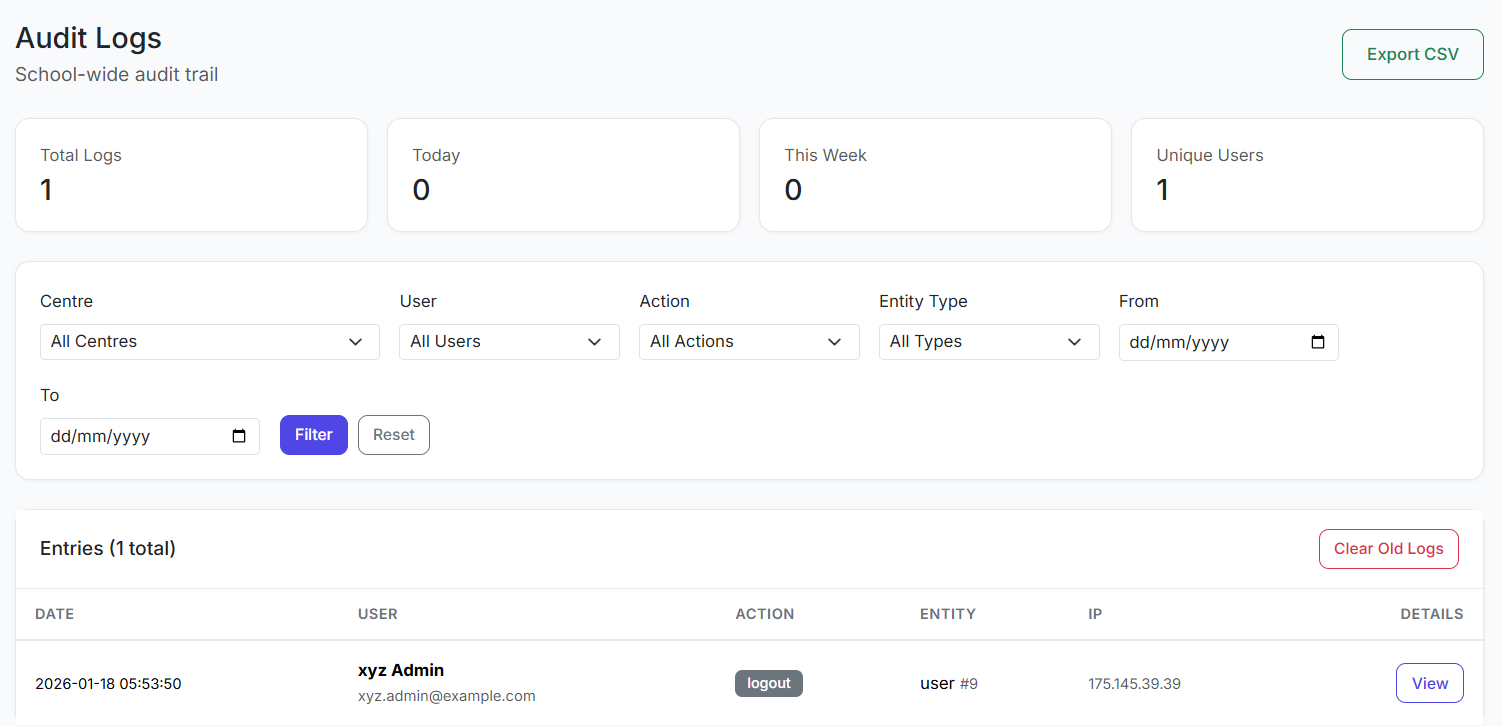Screen dimensions: 1502x726
Task: Select the xyz.admin@example.com email text
Action: click(x=446, y=696)
